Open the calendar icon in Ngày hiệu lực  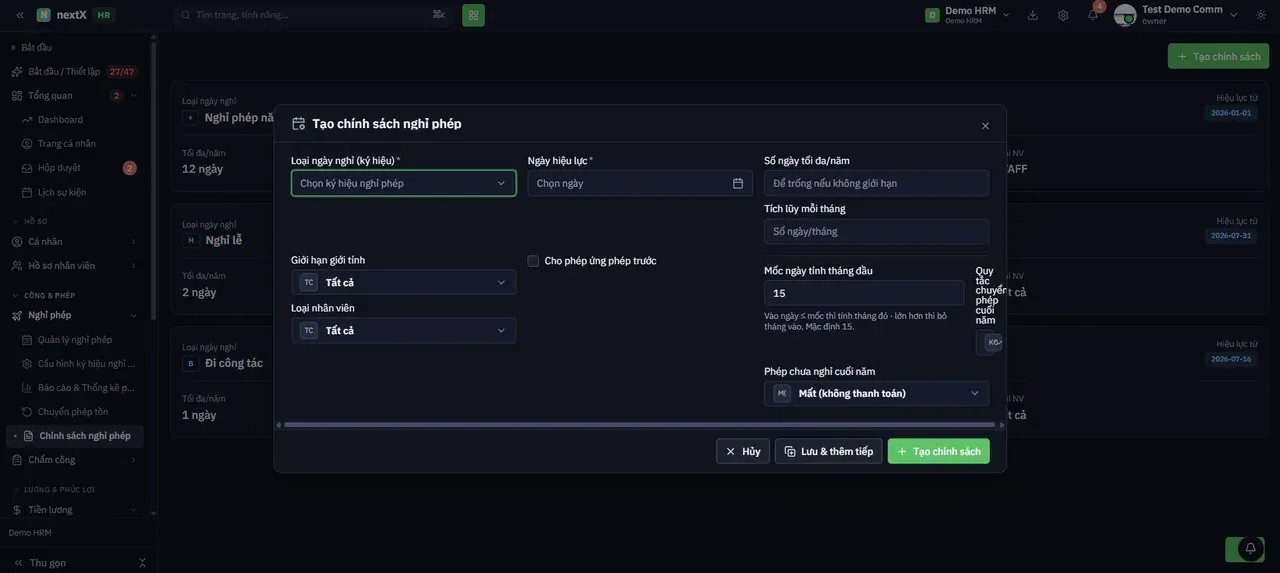click(738, 183)
